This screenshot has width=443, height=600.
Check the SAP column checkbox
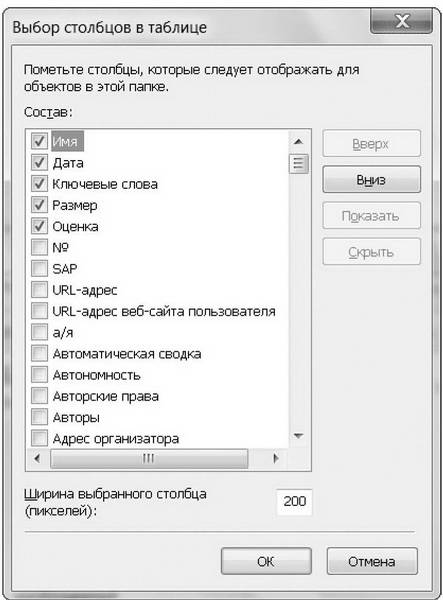(x=39, y=268)
